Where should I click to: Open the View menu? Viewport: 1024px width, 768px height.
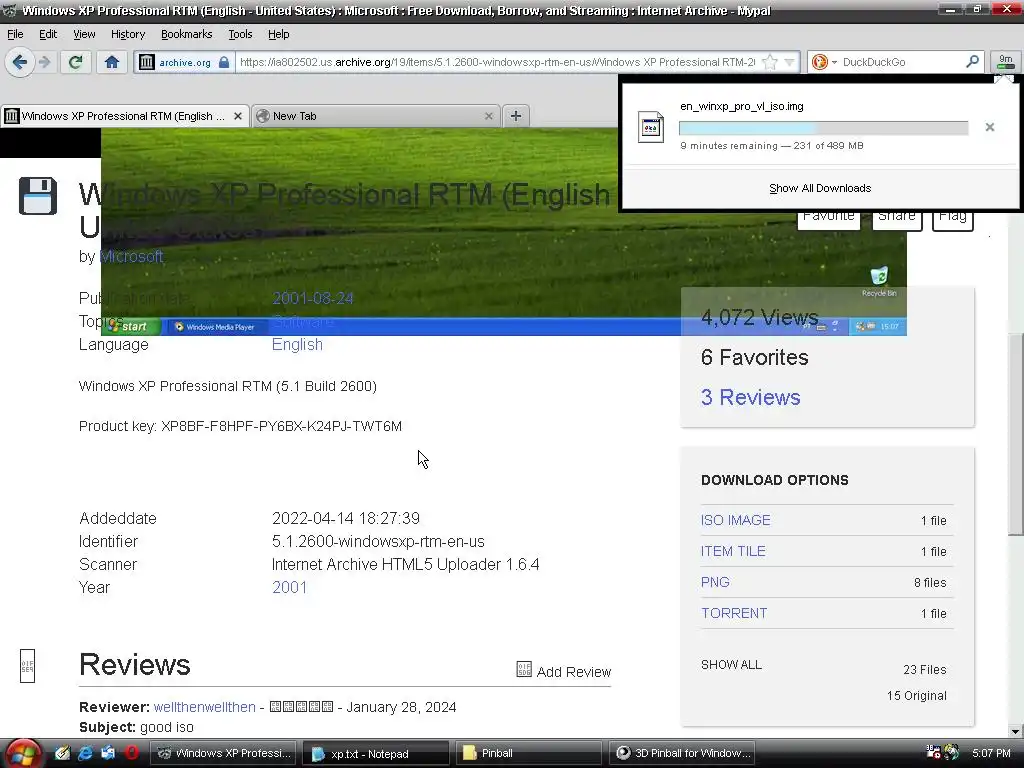point(84,34)
